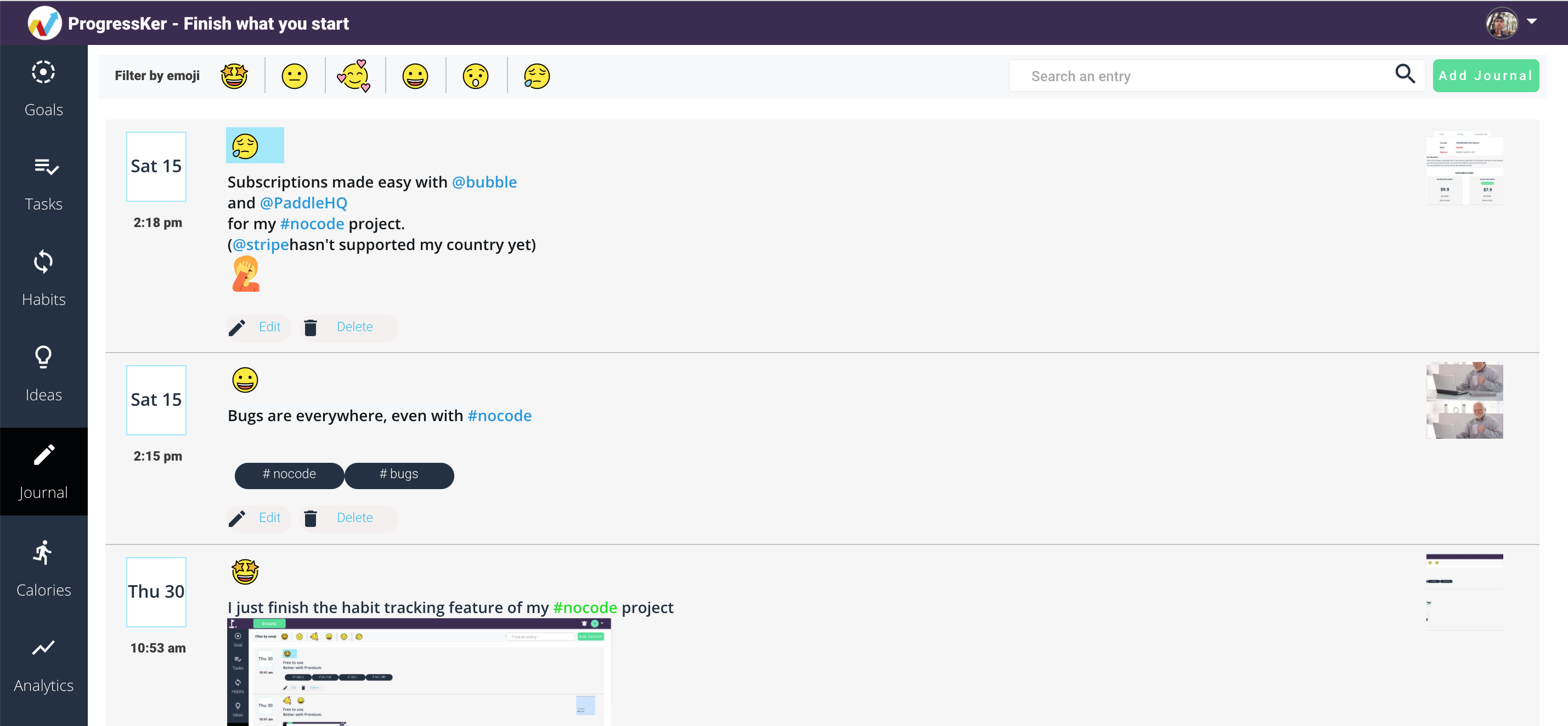
Task: Filter by smiling face with hearts emoji
Action: point(354,76)
